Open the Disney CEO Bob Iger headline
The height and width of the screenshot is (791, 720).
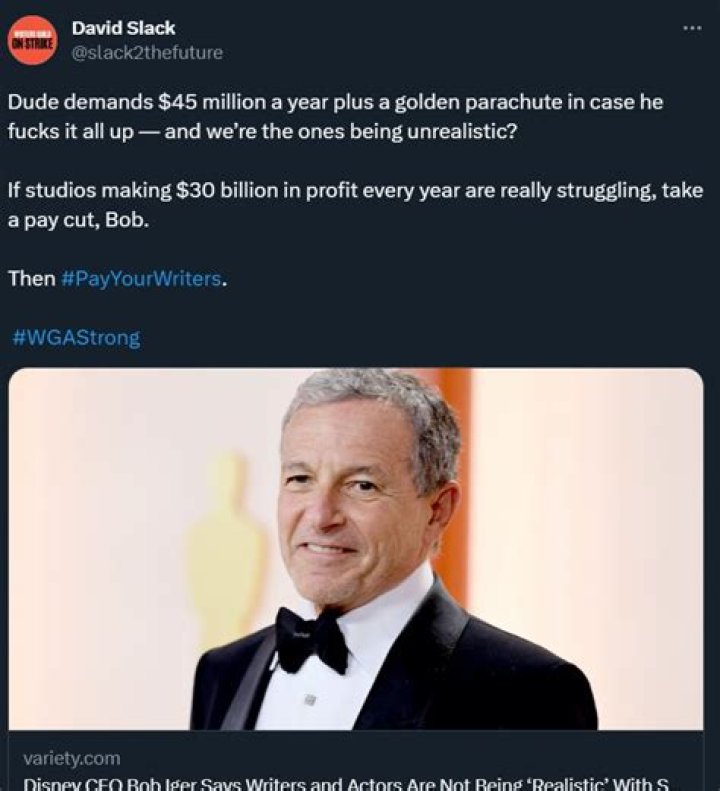[x=345, y=782]
